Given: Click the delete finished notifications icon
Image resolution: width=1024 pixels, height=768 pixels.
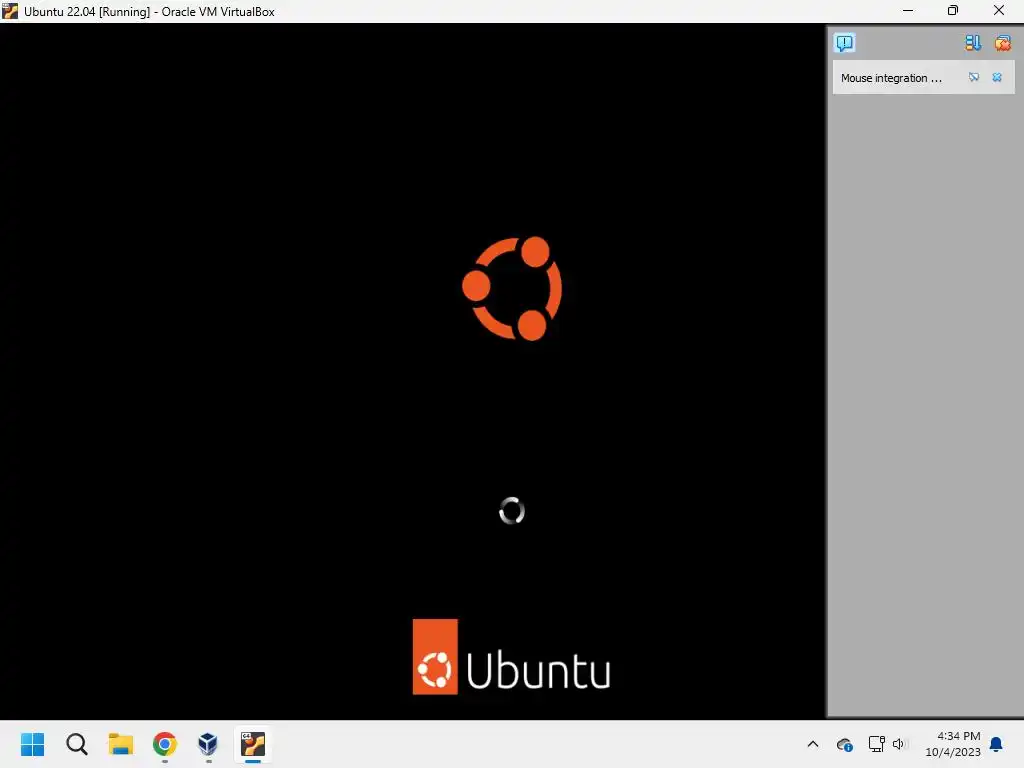Looking at the screenshot, I should [x=1002, y=43].
